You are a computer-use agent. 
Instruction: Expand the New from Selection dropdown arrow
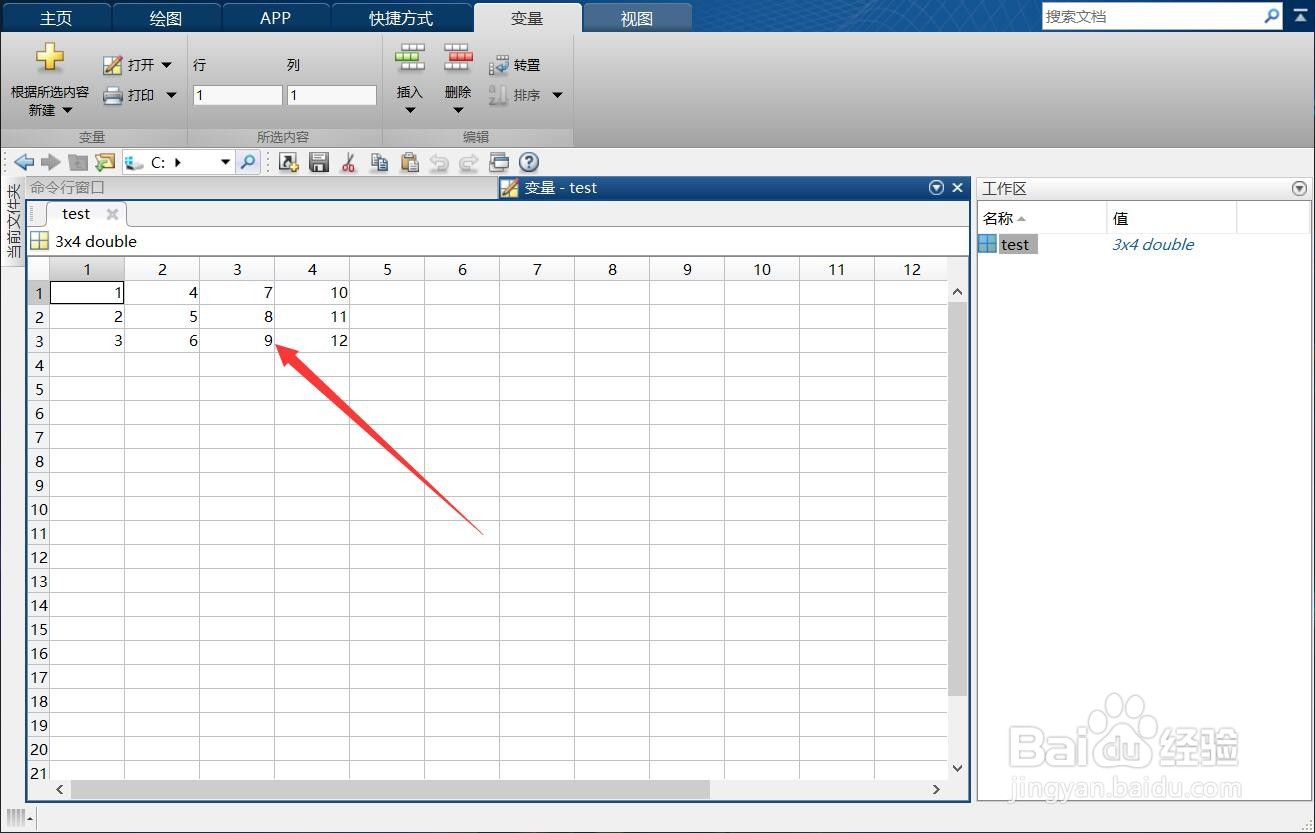[67, 110]
